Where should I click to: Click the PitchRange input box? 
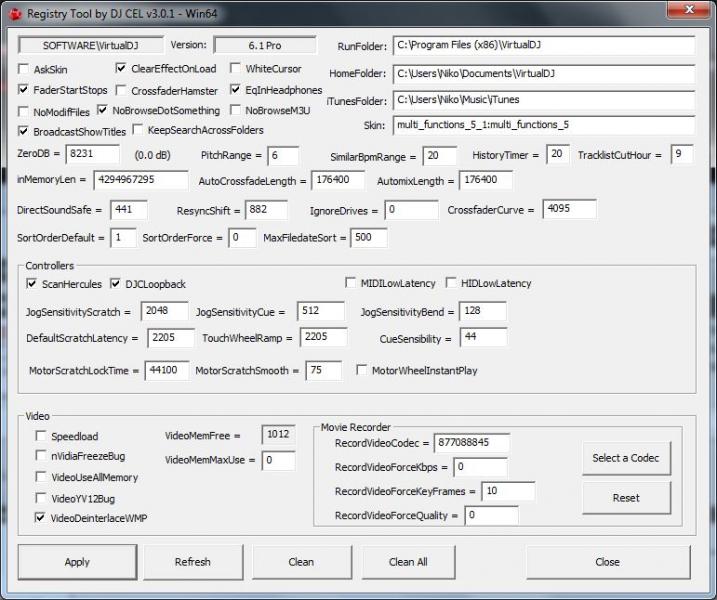pos(283,155)
